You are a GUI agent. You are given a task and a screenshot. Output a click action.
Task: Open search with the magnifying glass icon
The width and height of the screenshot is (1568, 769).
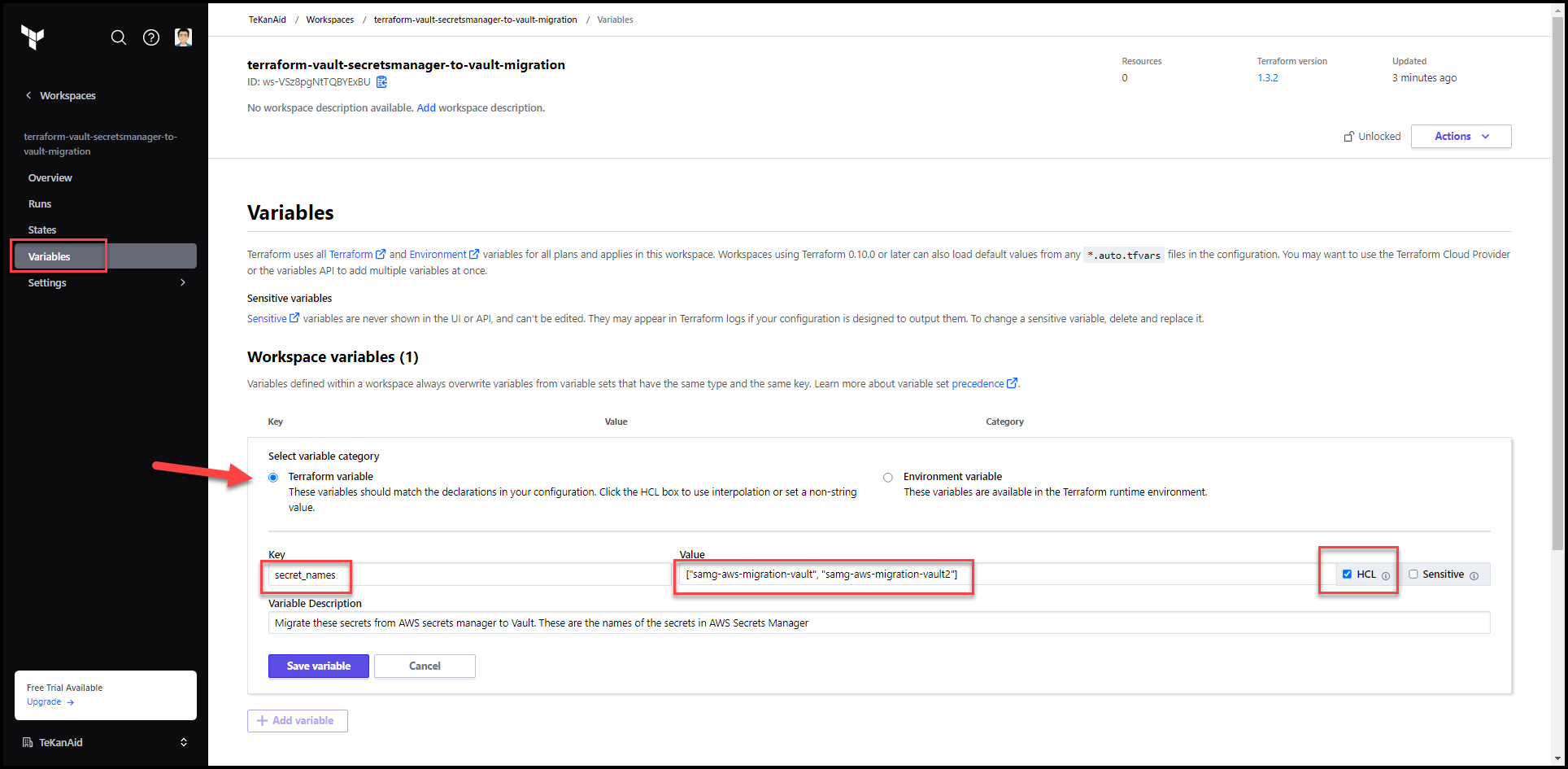click(x=119, y=37)
